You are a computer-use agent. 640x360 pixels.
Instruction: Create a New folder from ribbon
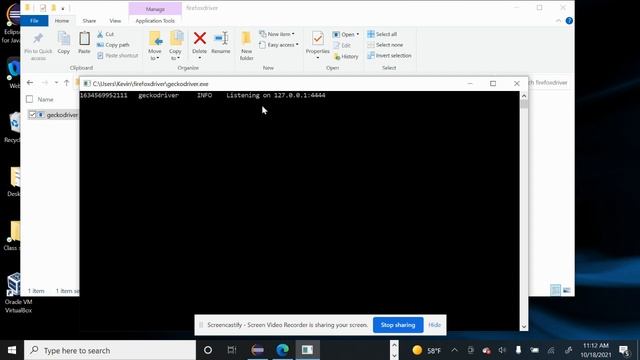(247, 46)
